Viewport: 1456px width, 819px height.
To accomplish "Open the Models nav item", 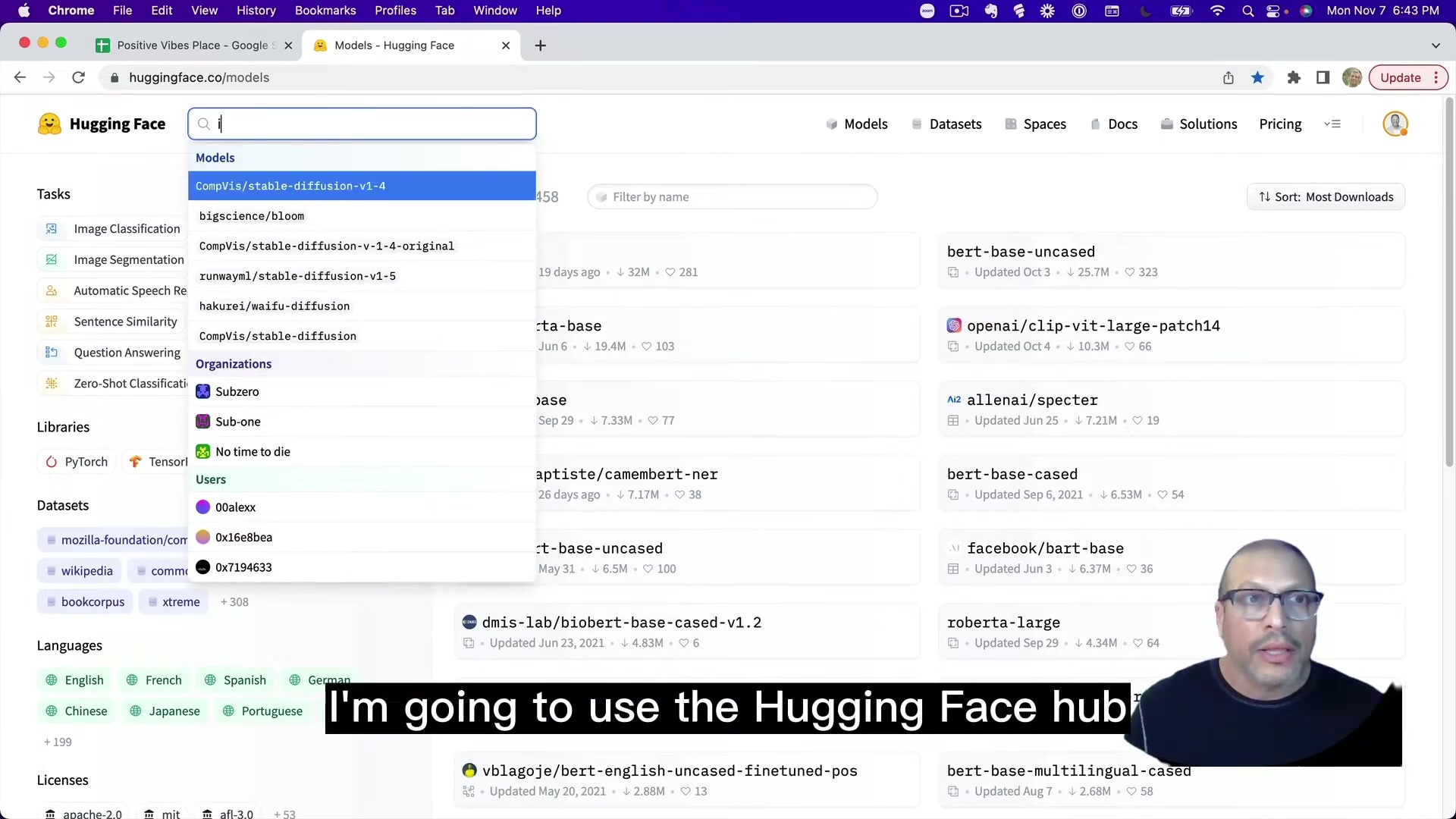I will (856, 124).
